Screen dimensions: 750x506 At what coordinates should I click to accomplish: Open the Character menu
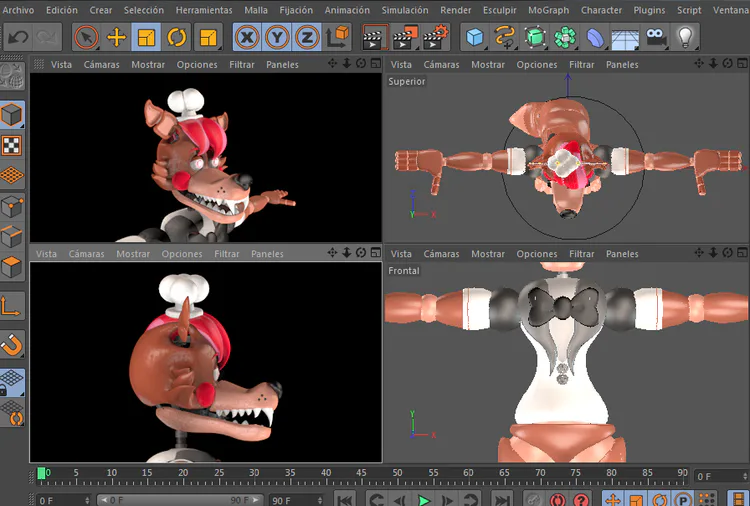(601, 10)
